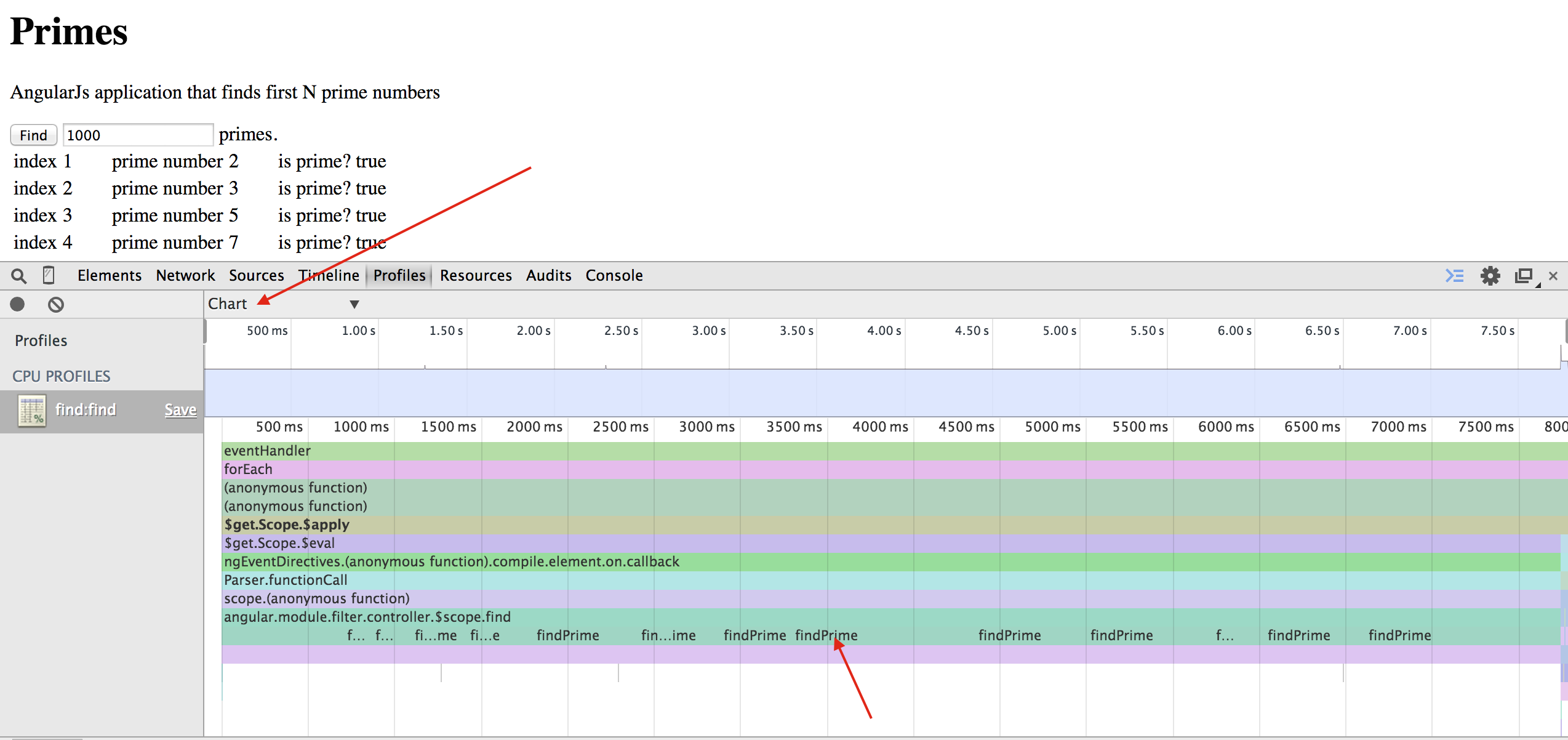Viewport: 1568px width, 740px height.
Task: Start CPU profile recording with the record button
Action: coord(17,304)
